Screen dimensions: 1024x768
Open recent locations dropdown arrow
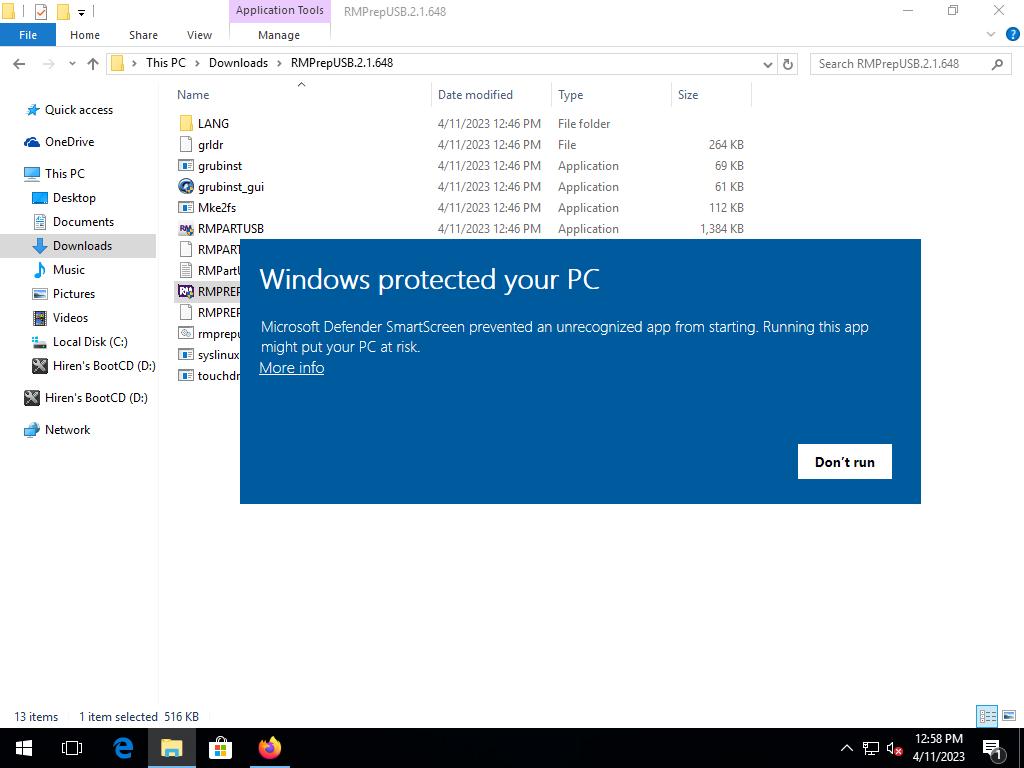click(71, 64)
